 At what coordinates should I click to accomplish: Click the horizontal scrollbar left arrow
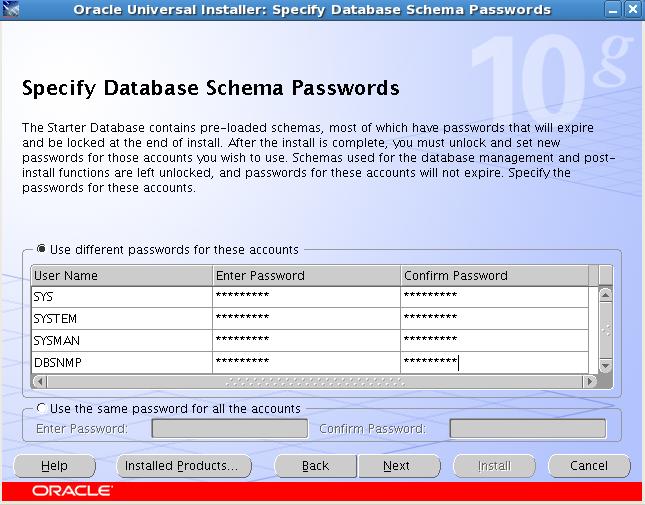coord(40,381)
